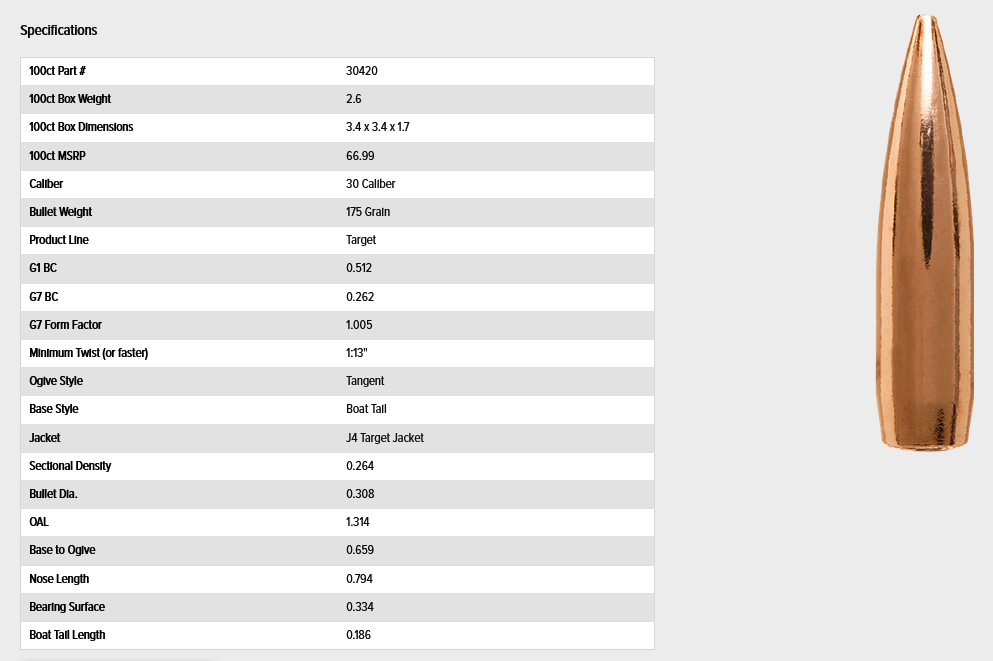Click the 100ct MSRP value 66.99
The image size is (993, 661).
pos(360,156)
